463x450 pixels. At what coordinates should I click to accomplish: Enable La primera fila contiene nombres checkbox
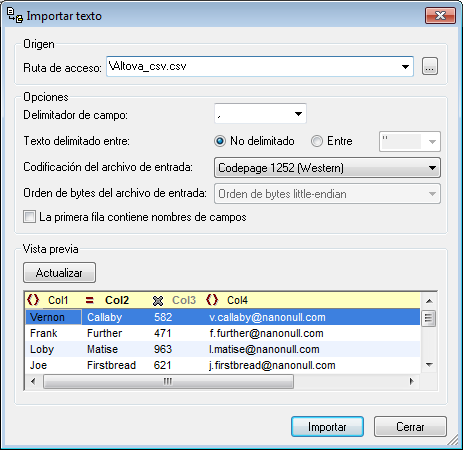pos(29,217)
